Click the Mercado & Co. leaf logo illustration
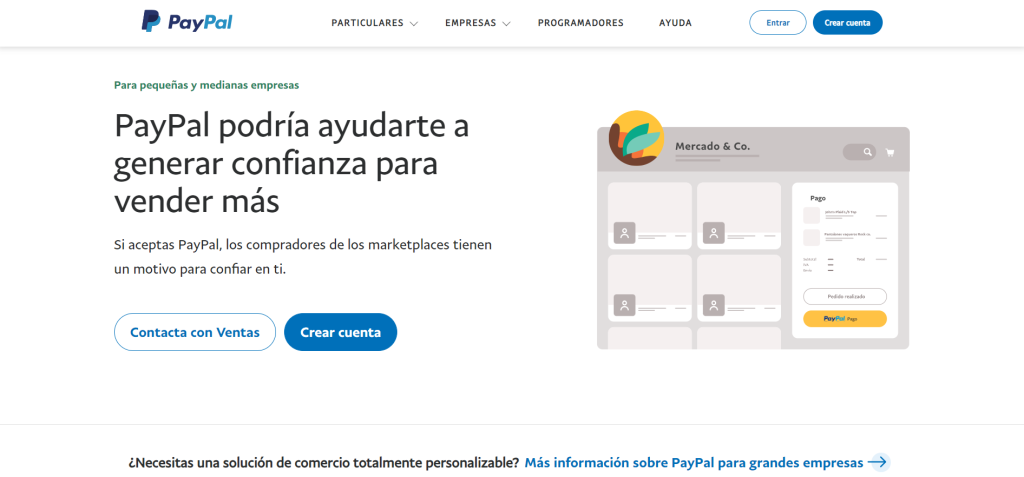The height and width of the screenshot is (477, 1024). pyautogui.click(x=636, y=138)
